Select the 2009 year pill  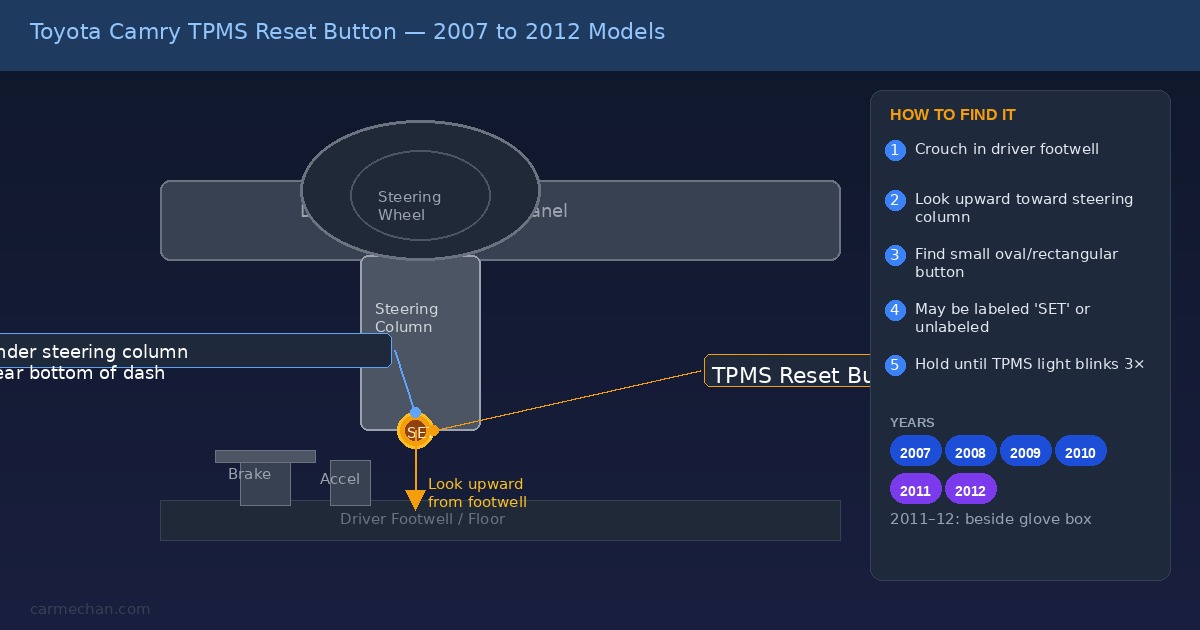coord(1025,452)
